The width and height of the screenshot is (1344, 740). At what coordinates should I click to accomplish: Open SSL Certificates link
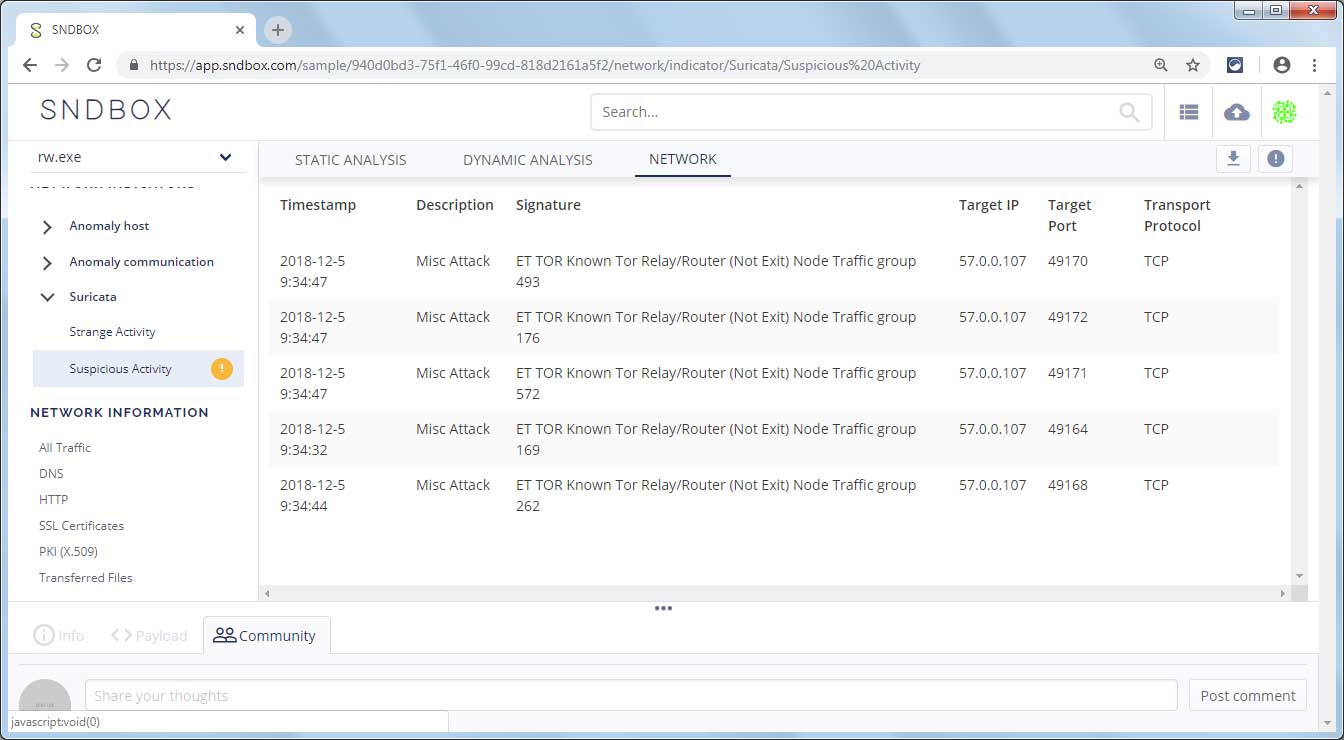(x=82, y=526)
